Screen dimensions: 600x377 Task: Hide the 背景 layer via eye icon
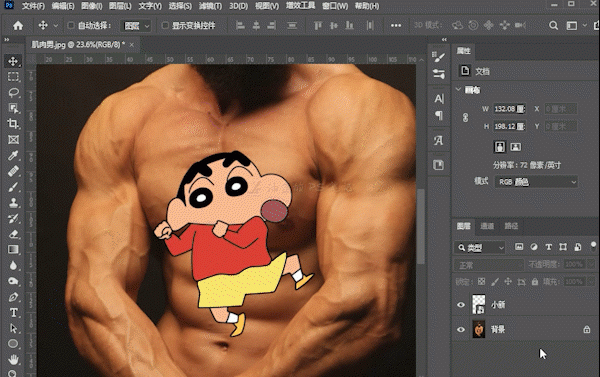point(461,330)
